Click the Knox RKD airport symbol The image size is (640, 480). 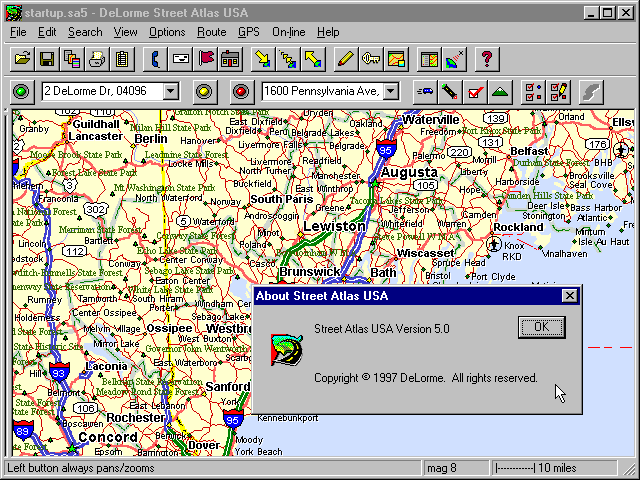(494, 244)
